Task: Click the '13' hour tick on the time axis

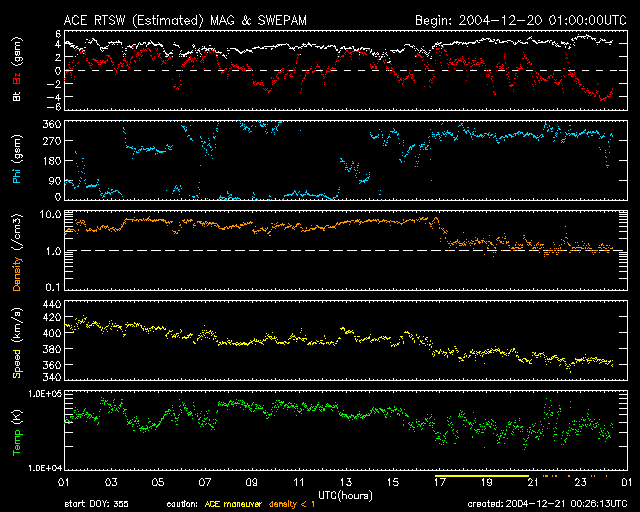Action: [x=346, y=483]
